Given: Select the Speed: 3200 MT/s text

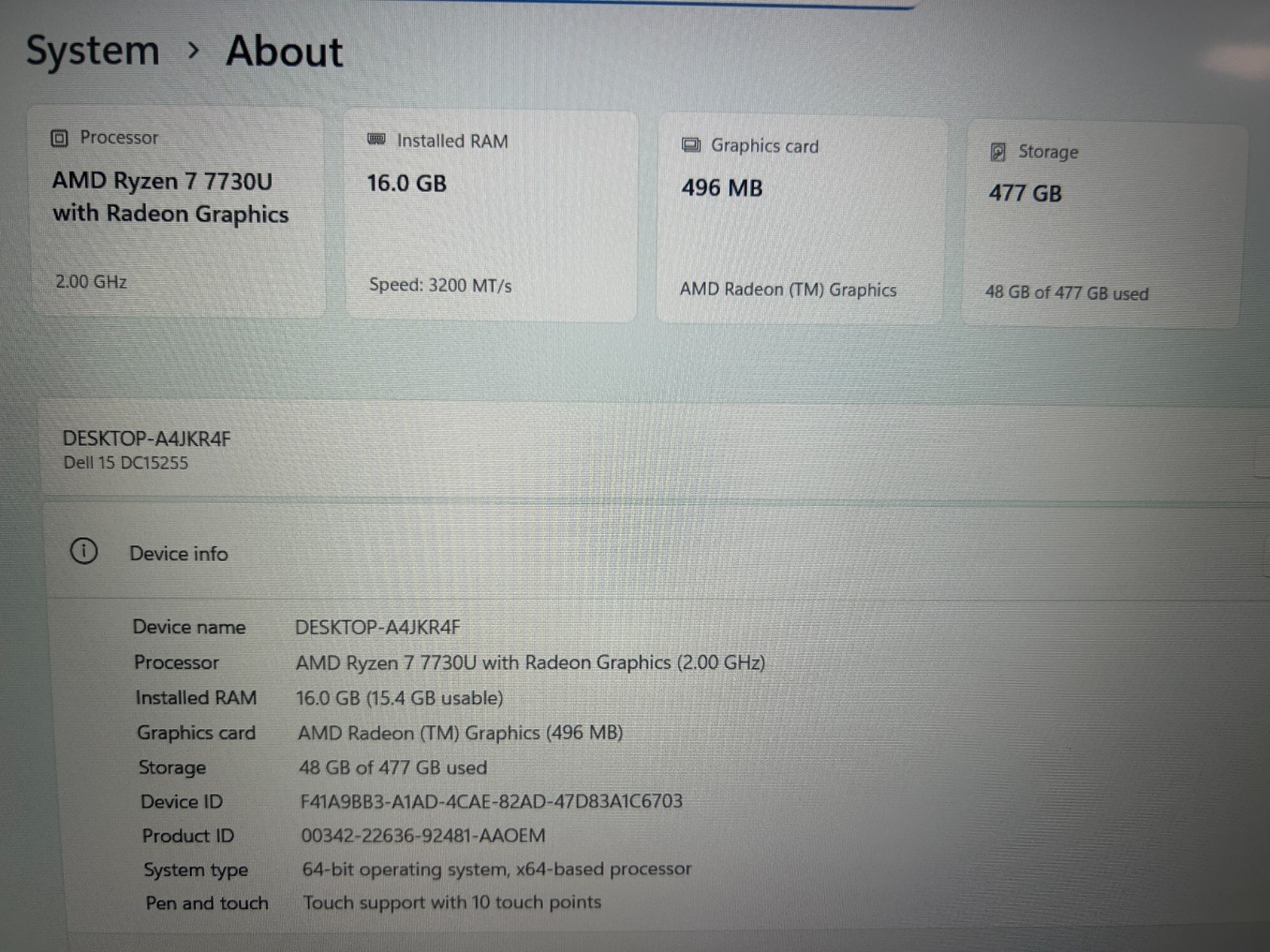Looking at the screenshot, I should coord(441,286).
